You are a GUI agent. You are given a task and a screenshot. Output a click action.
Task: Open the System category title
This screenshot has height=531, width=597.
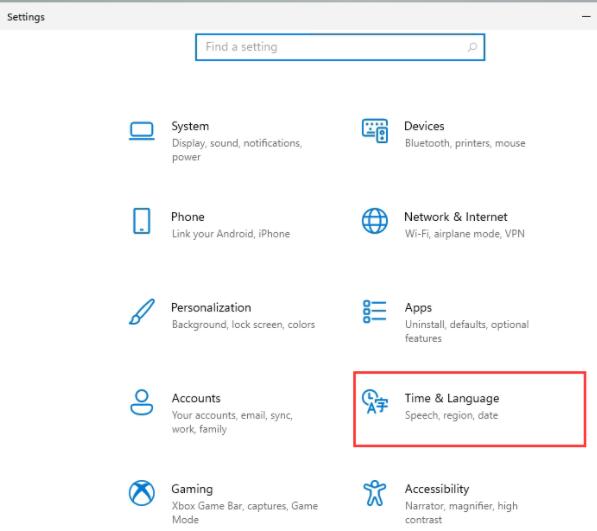(190, 126)
